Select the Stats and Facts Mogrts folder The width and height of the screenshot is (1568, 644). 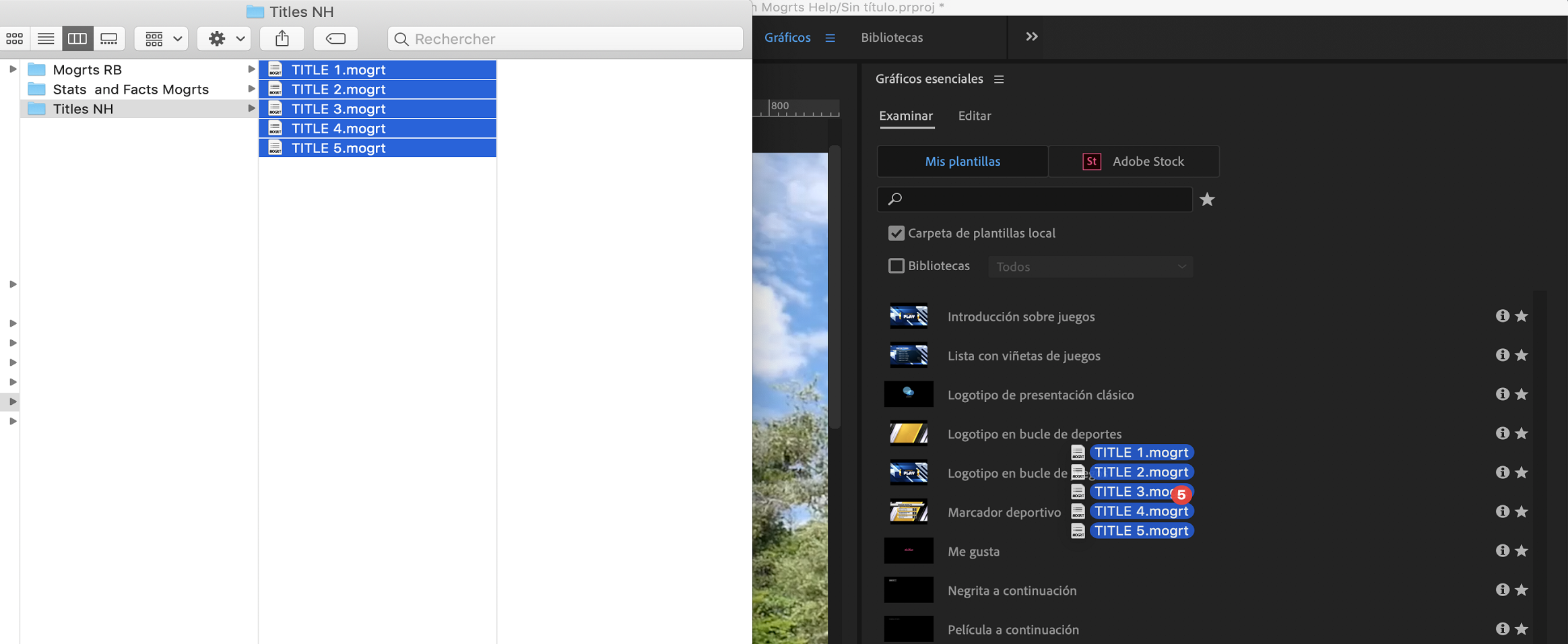pos(139,89)
